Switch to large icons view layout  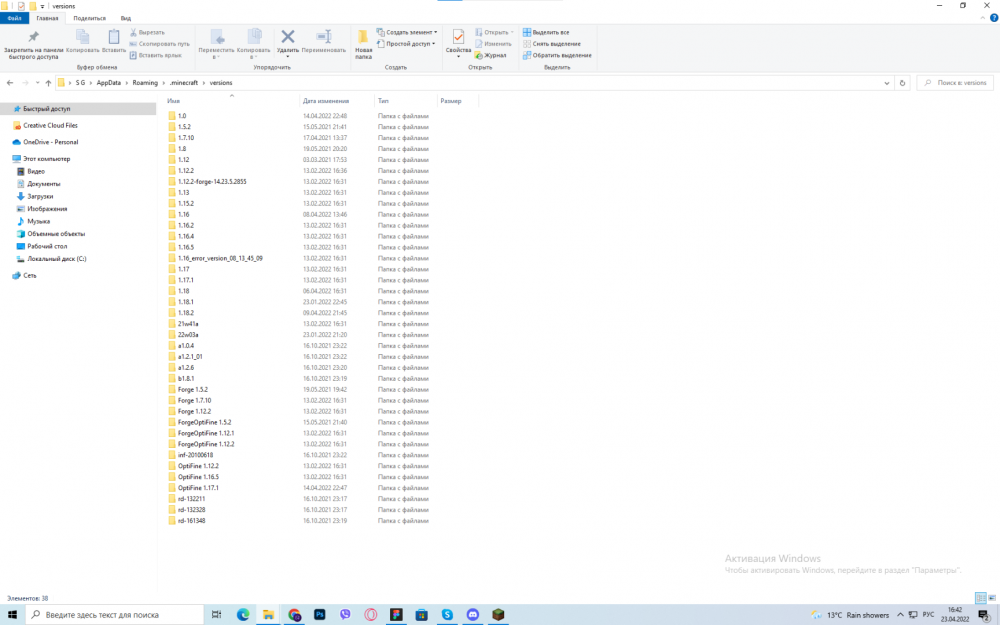[992, 598]
